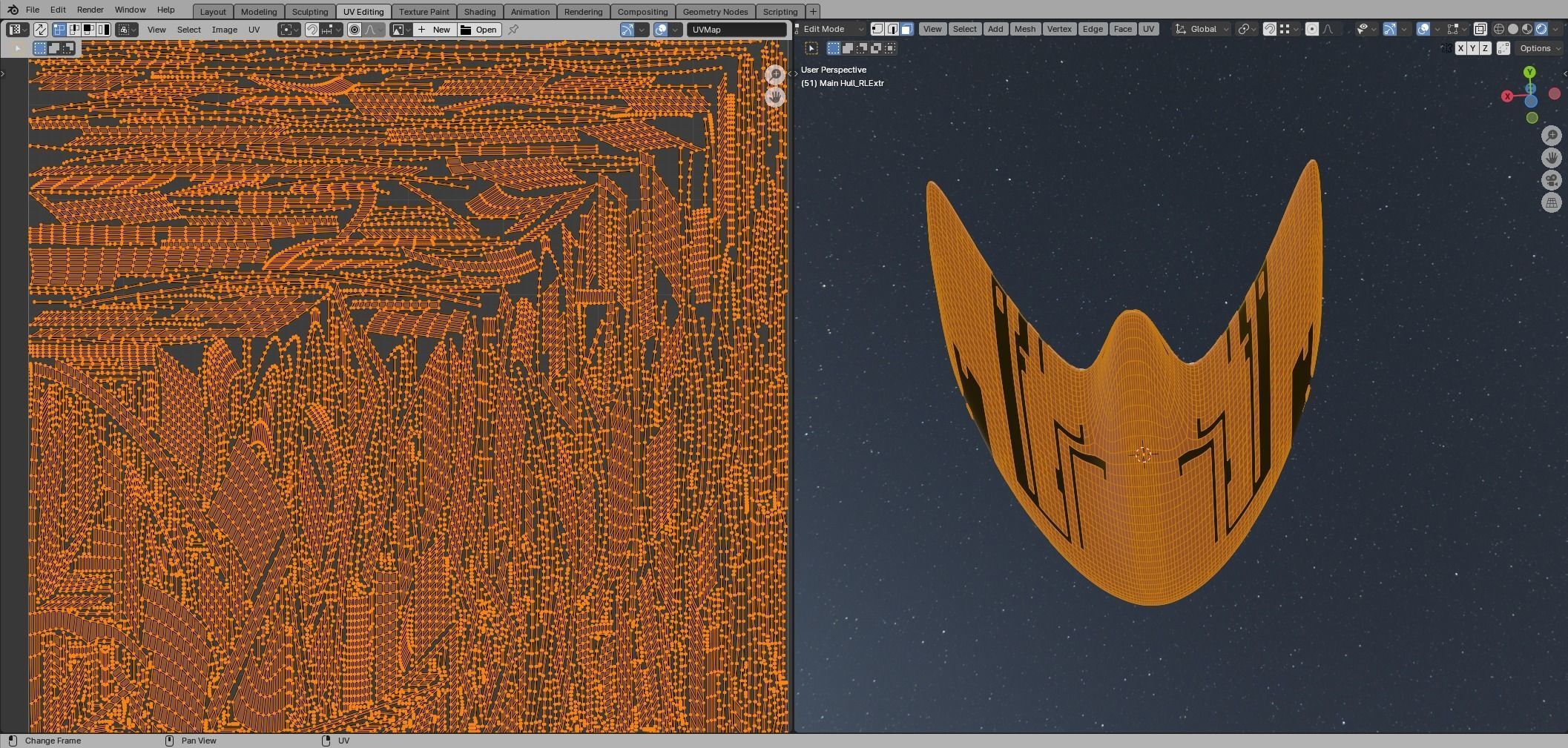Select UV island selection mode
Image resolution: width=1568 pixels, height=748 pixels.
click(x=104, y=30)
